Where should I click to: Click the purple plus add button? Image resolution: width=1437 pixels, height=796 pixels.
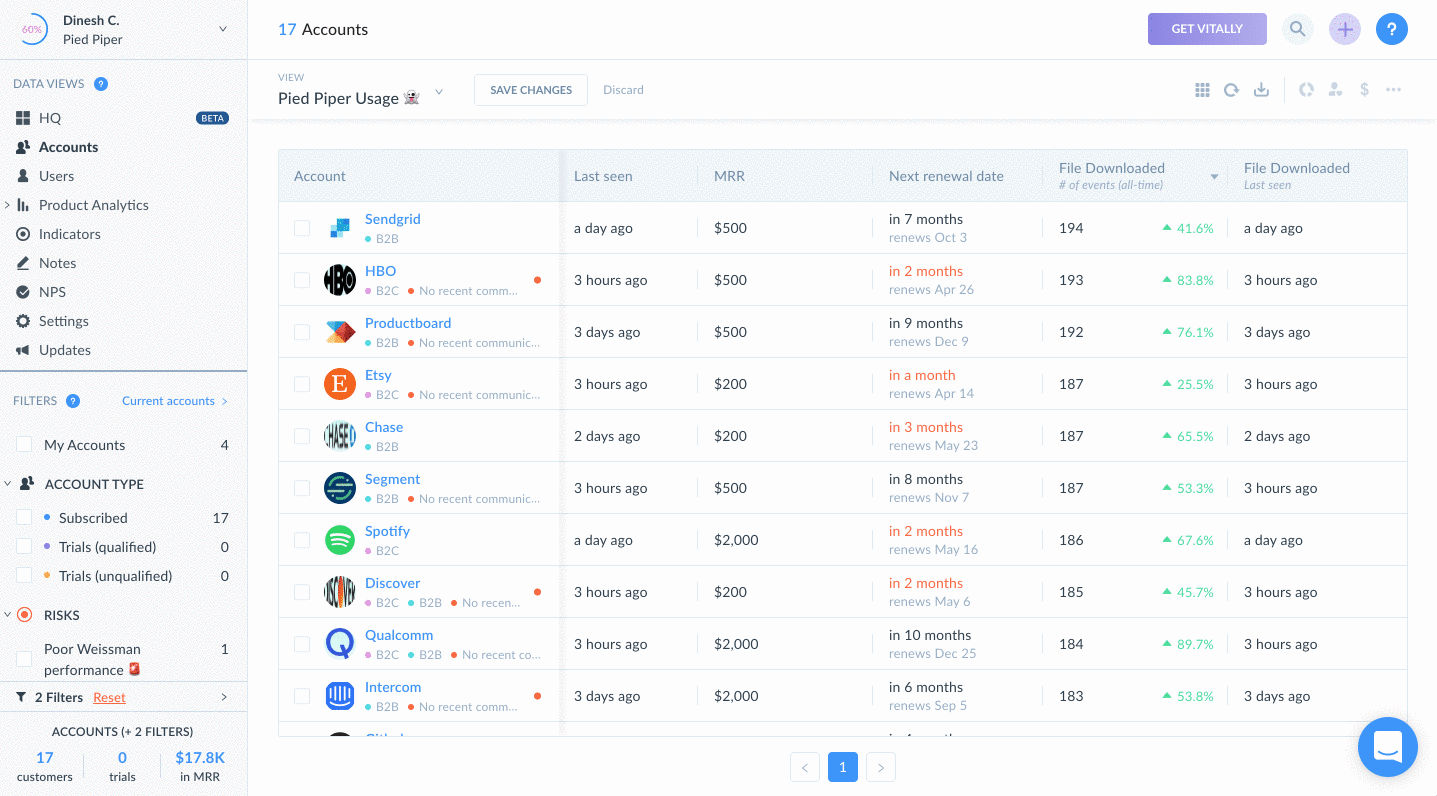(x=1345, y=29)
